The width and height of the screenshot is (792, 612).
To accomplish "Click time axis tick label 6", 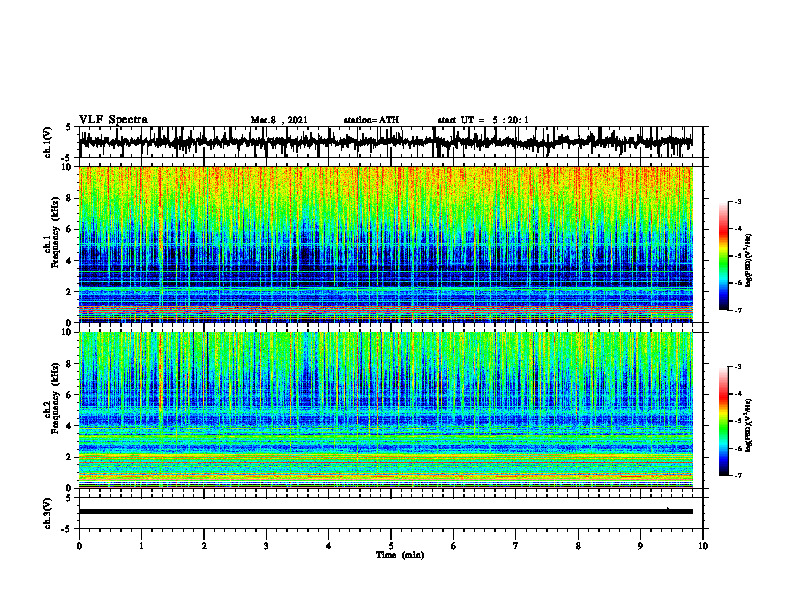I will (x=454, y=546).
